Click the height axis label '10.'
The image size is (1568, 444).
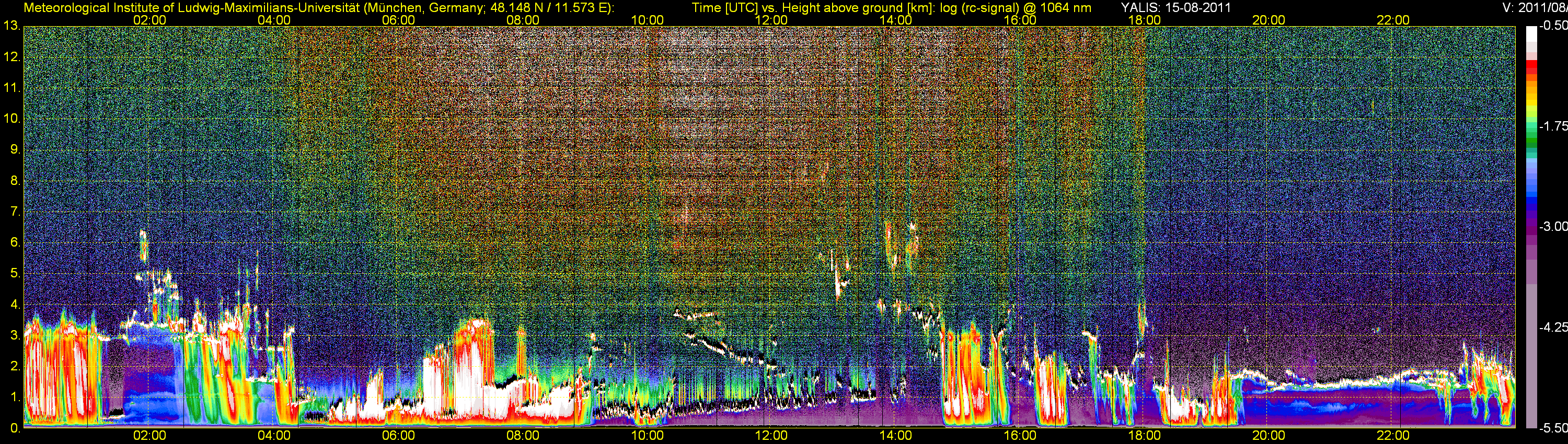(12, 119)
